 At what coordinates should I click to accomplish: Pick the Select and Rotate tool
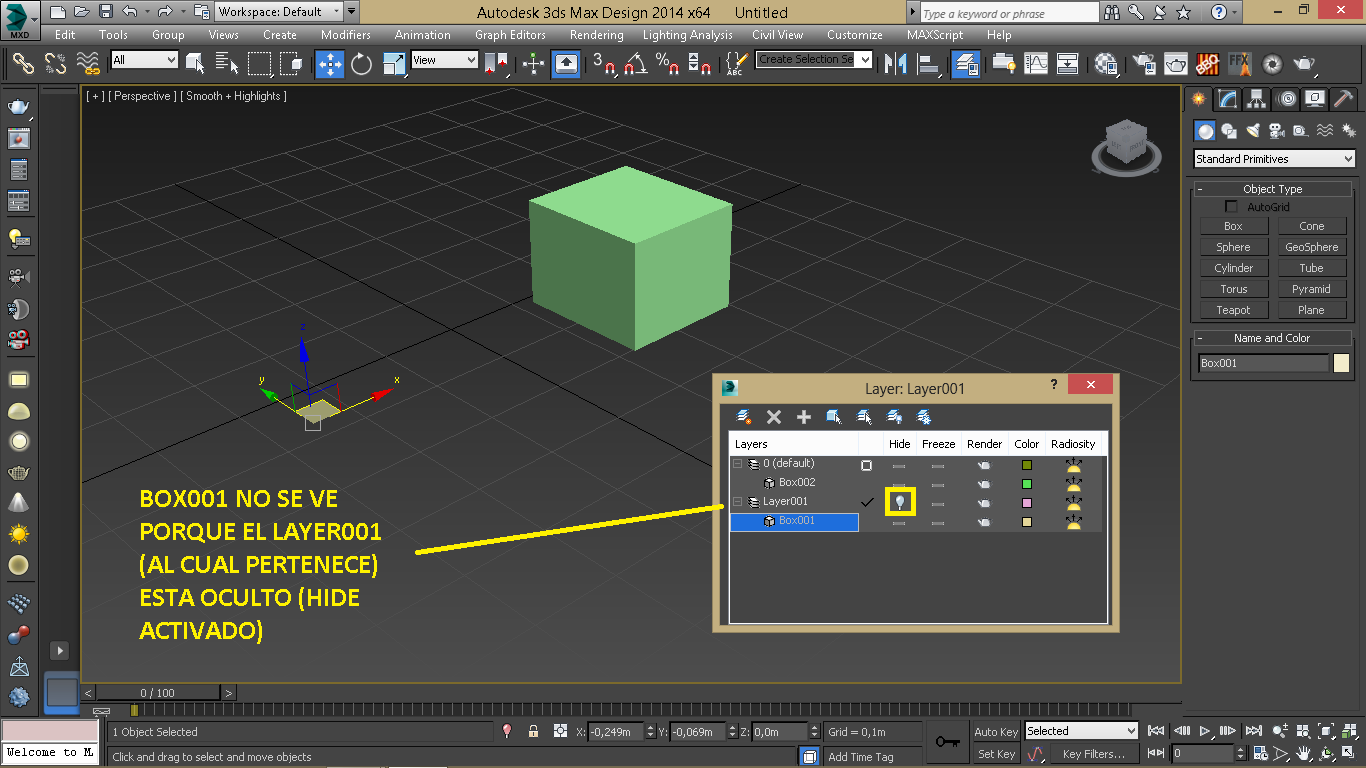pos(362,64)
